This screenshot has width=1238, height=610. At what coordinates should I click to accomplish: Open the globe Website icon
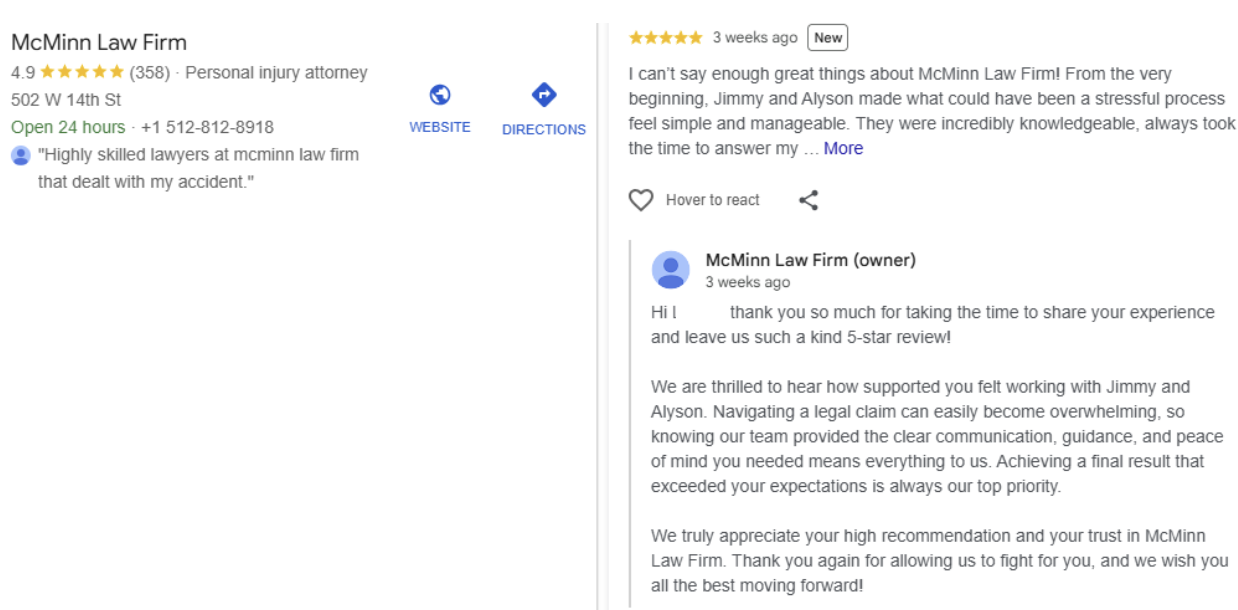(x=440, y=95)
